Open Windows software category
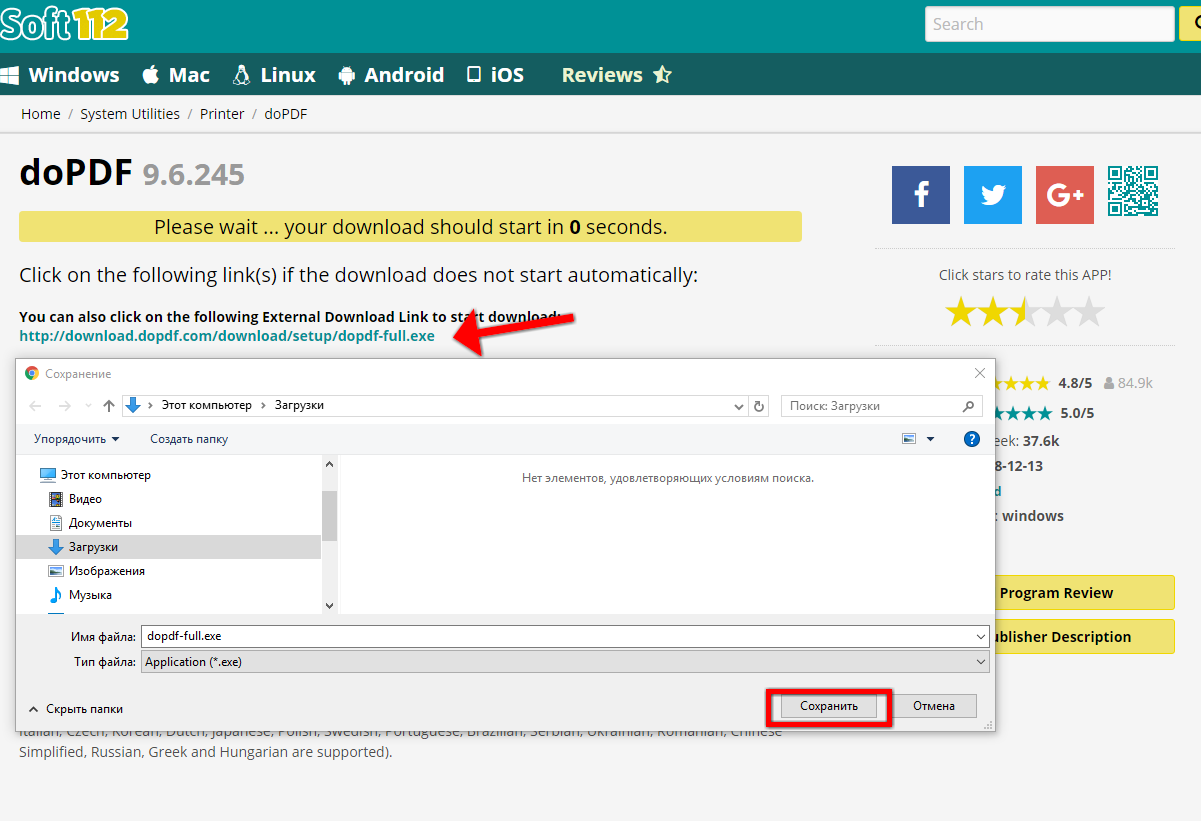This screenshot has width=1201, height=821. (60, 75)
